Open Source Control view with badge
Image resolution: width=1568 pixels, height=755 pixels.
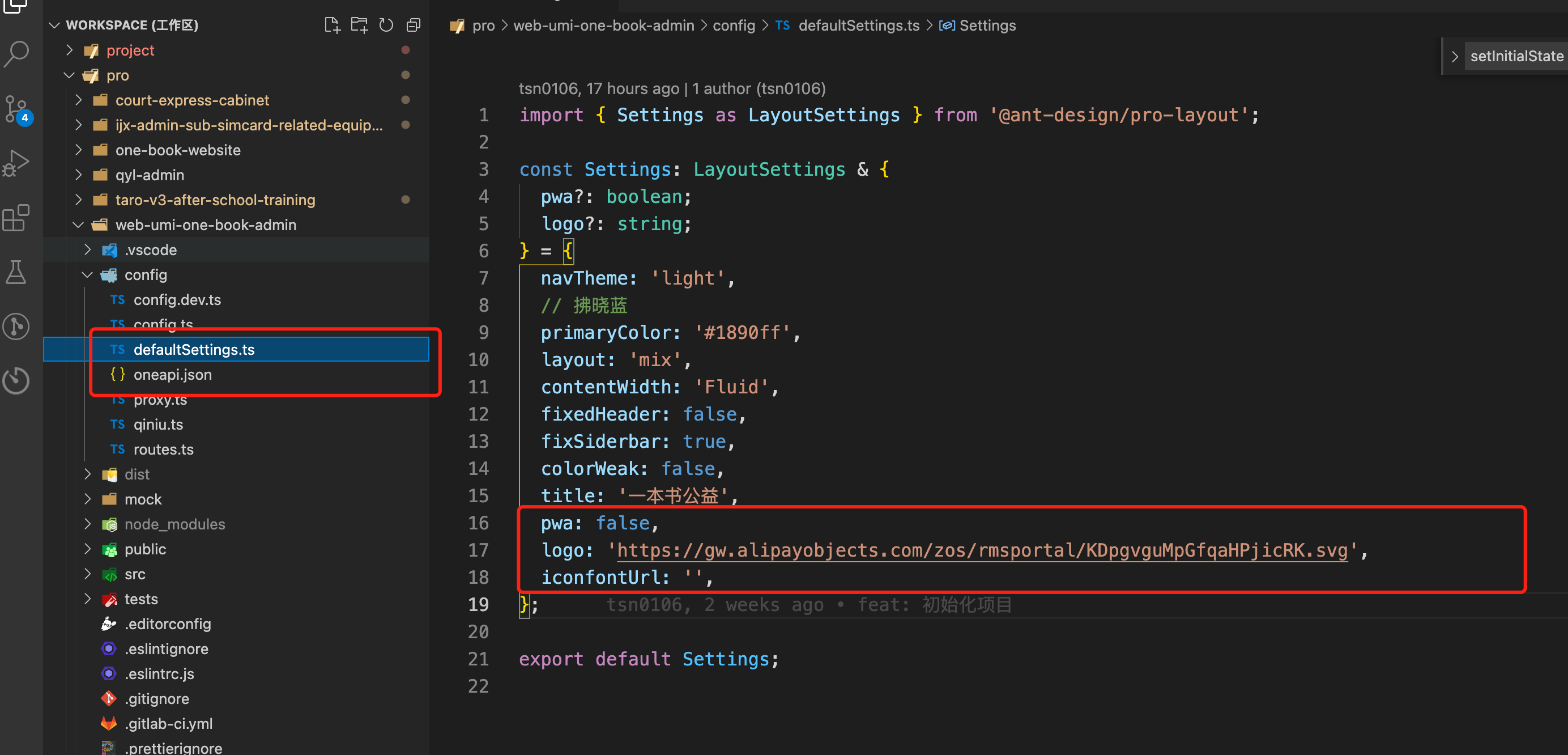tap(16, 109)
